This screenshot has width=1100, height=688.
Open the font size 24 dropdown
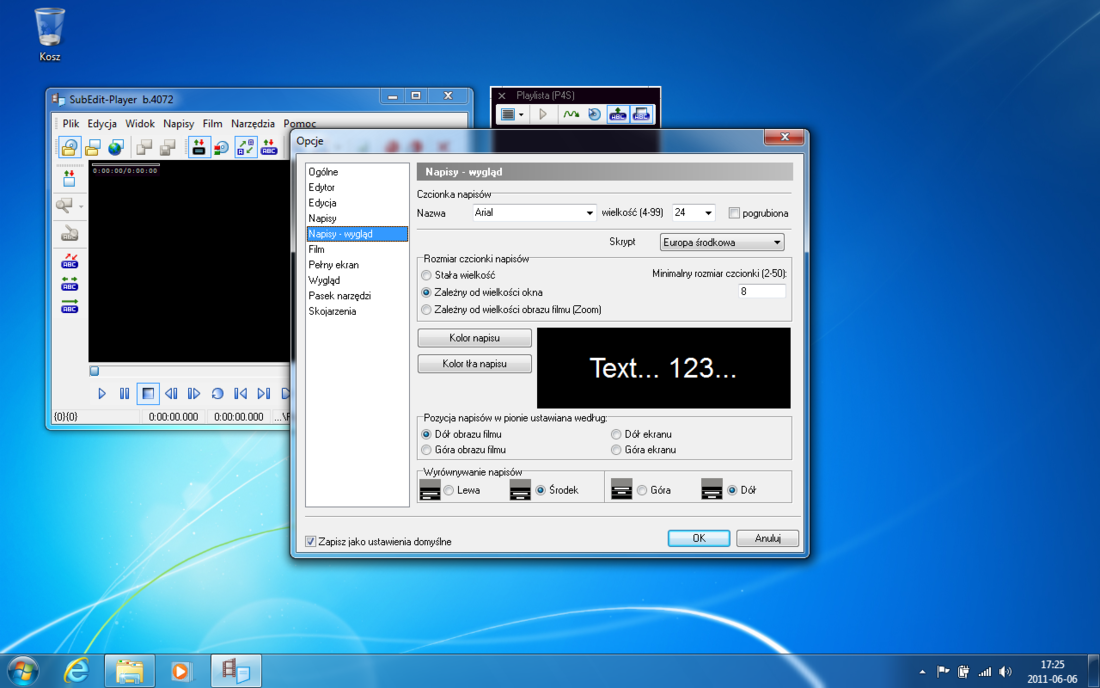[x=709, y=213]
